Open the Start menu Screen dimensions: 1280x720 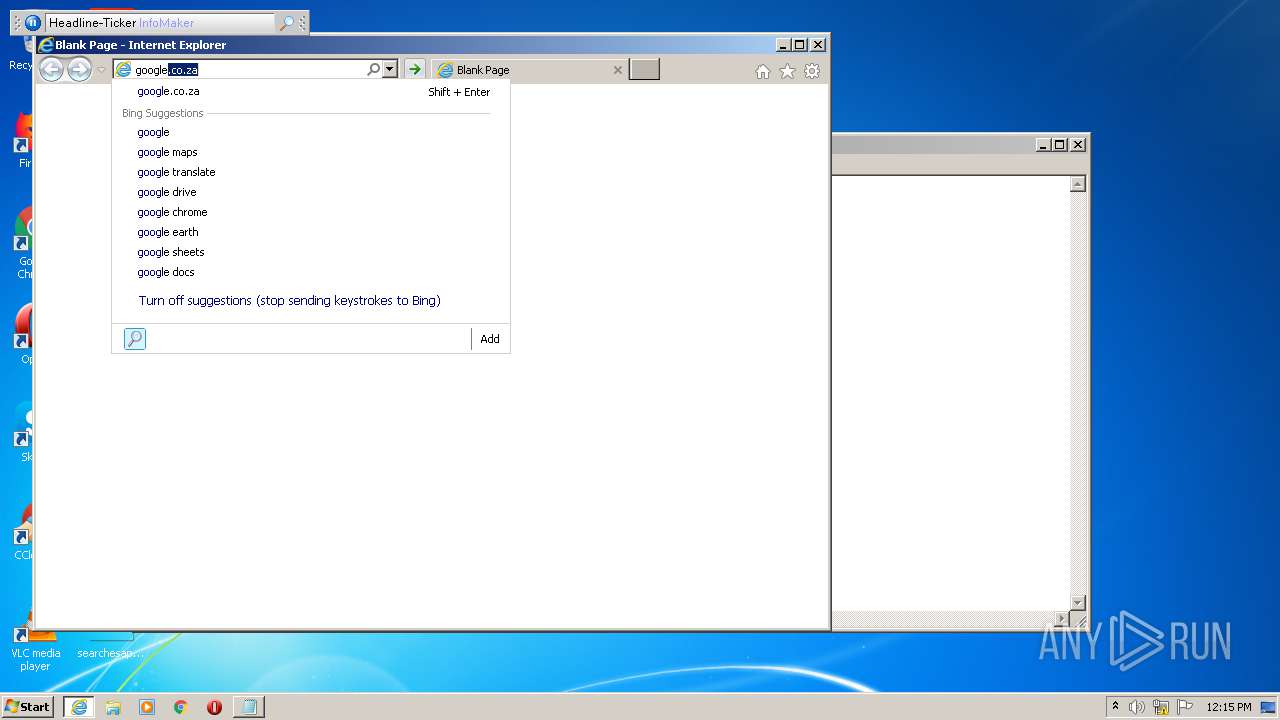(x=27, y=707)
